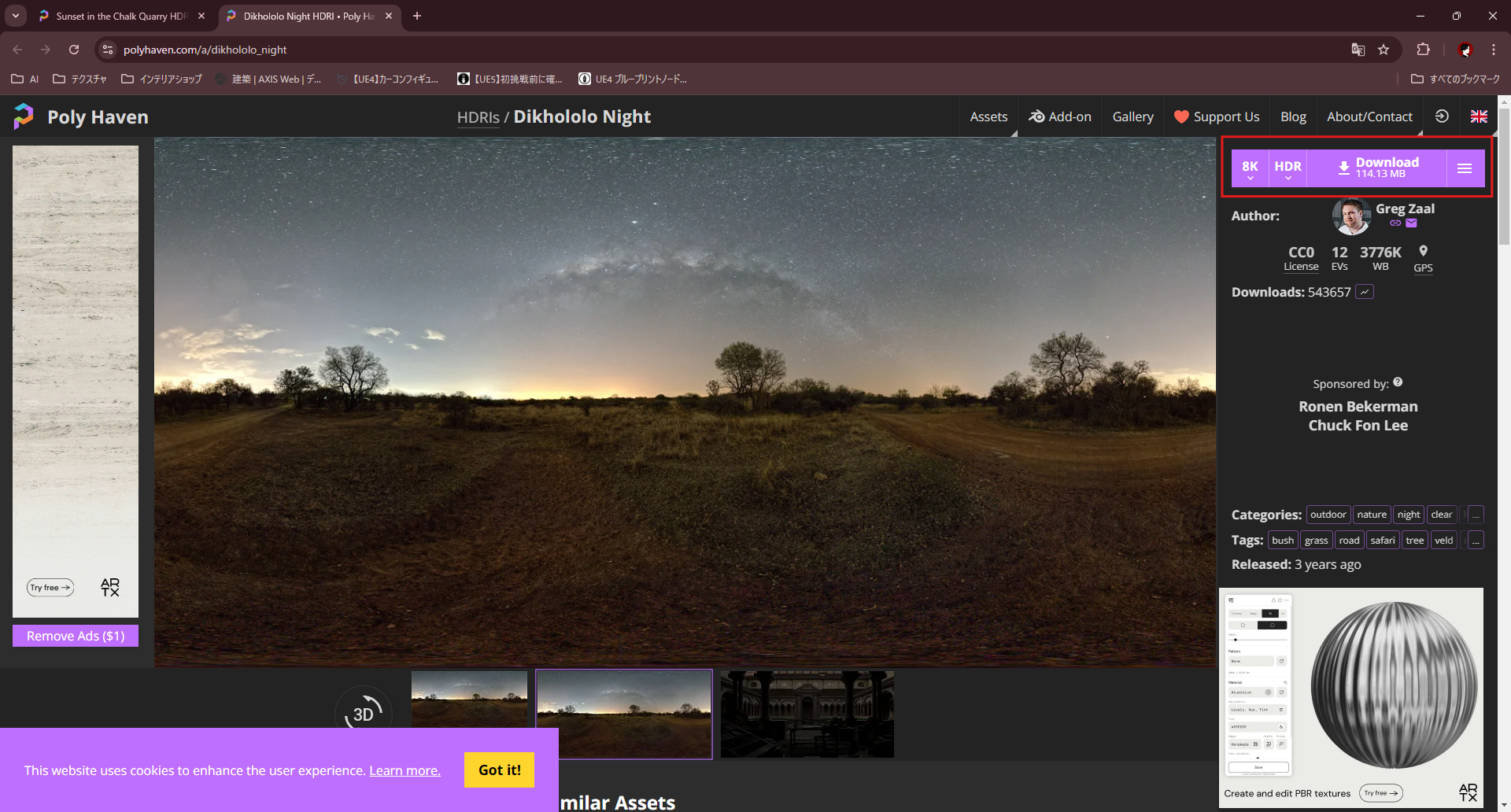Viewport: 1511px width, 812px height.
Task: Click the author's website link icon
Action: point(1395,223)
